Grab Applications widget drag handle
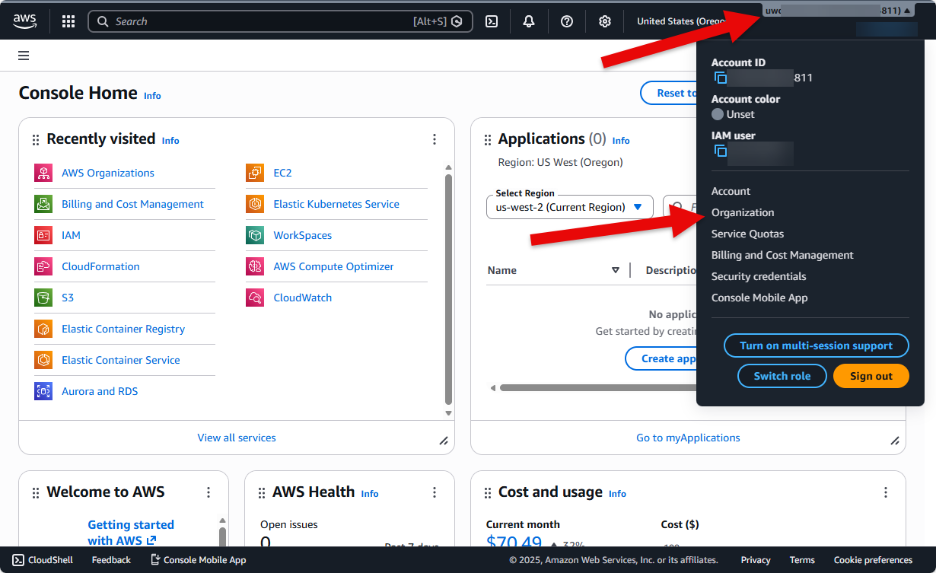The image size is (936, 573). 488,140
